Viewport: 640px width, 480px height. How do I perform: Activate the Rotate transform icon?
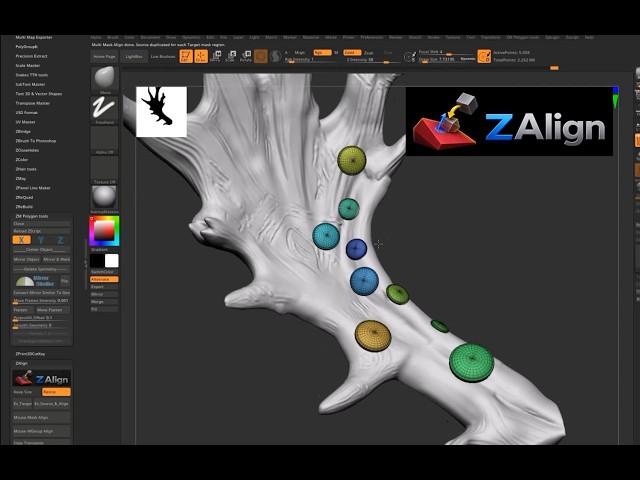pyautogui.click(x=246, y=56)
